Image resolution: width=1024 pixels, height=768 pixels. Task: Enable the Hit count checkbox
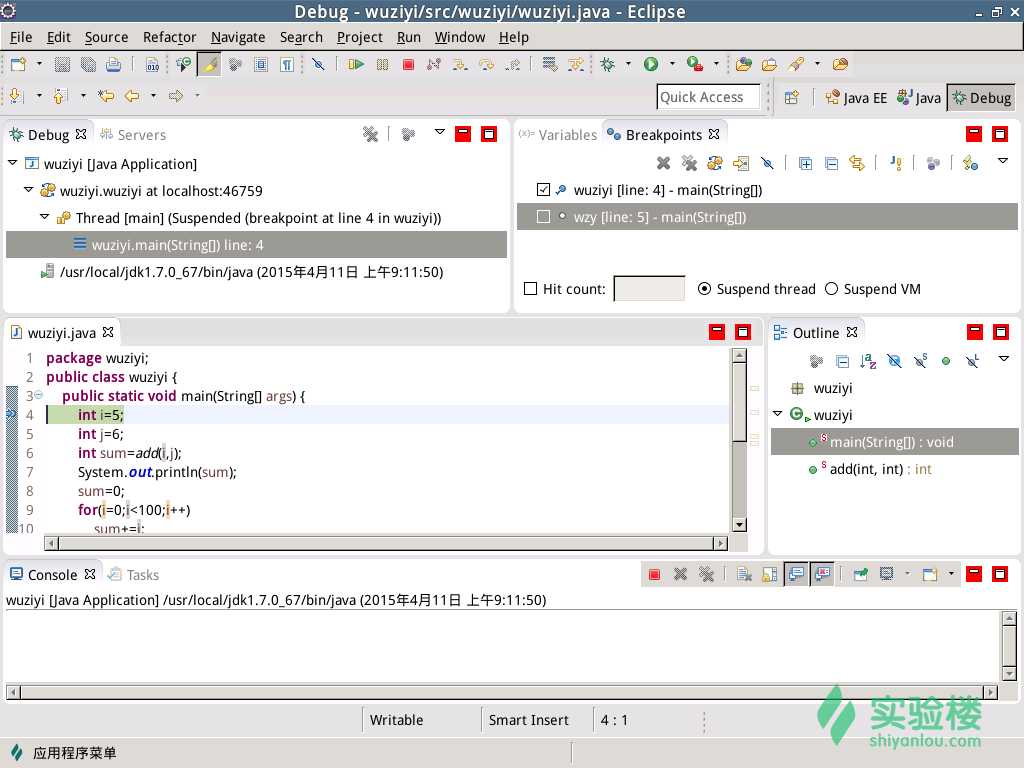tap(530, 288)
